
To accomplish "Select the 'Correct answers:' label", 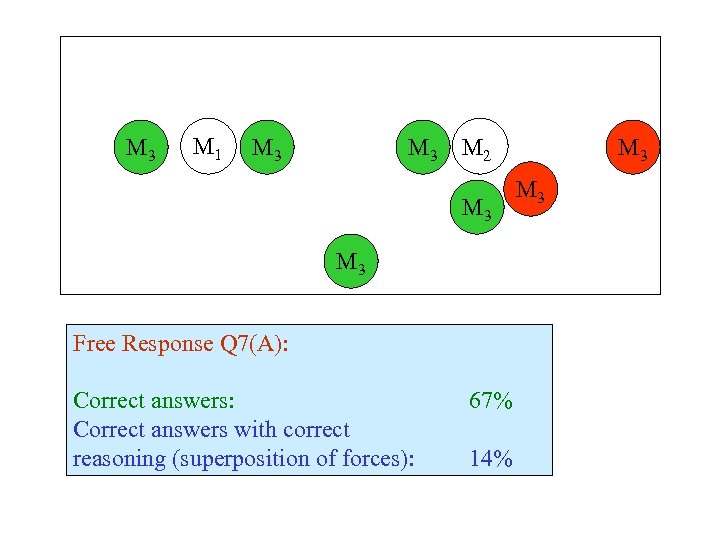I will [x=155, y=401].
